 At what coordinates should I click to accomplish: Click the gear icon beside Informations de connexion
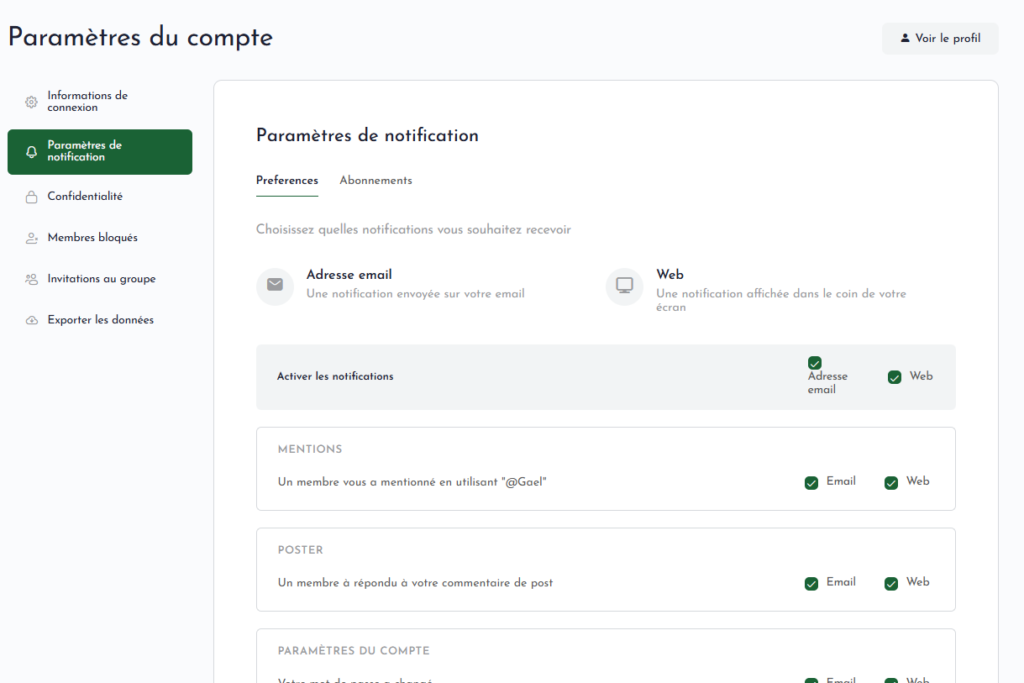pyautogui.click(x=31, y=102)
